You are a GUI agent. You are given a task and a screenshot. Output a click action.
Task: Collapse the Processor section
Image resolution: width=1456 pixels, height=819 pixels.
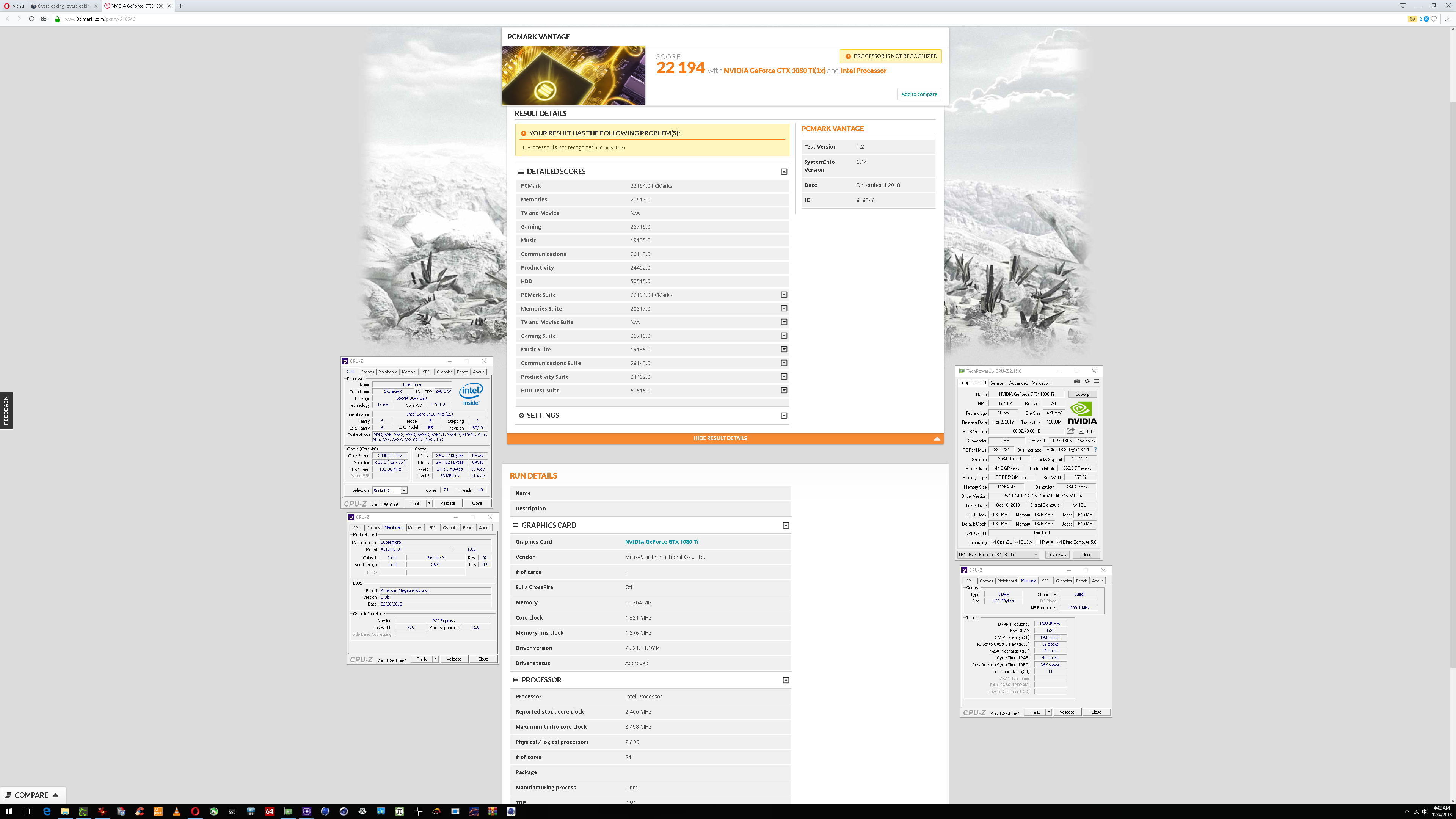click(x=786, y=680)
